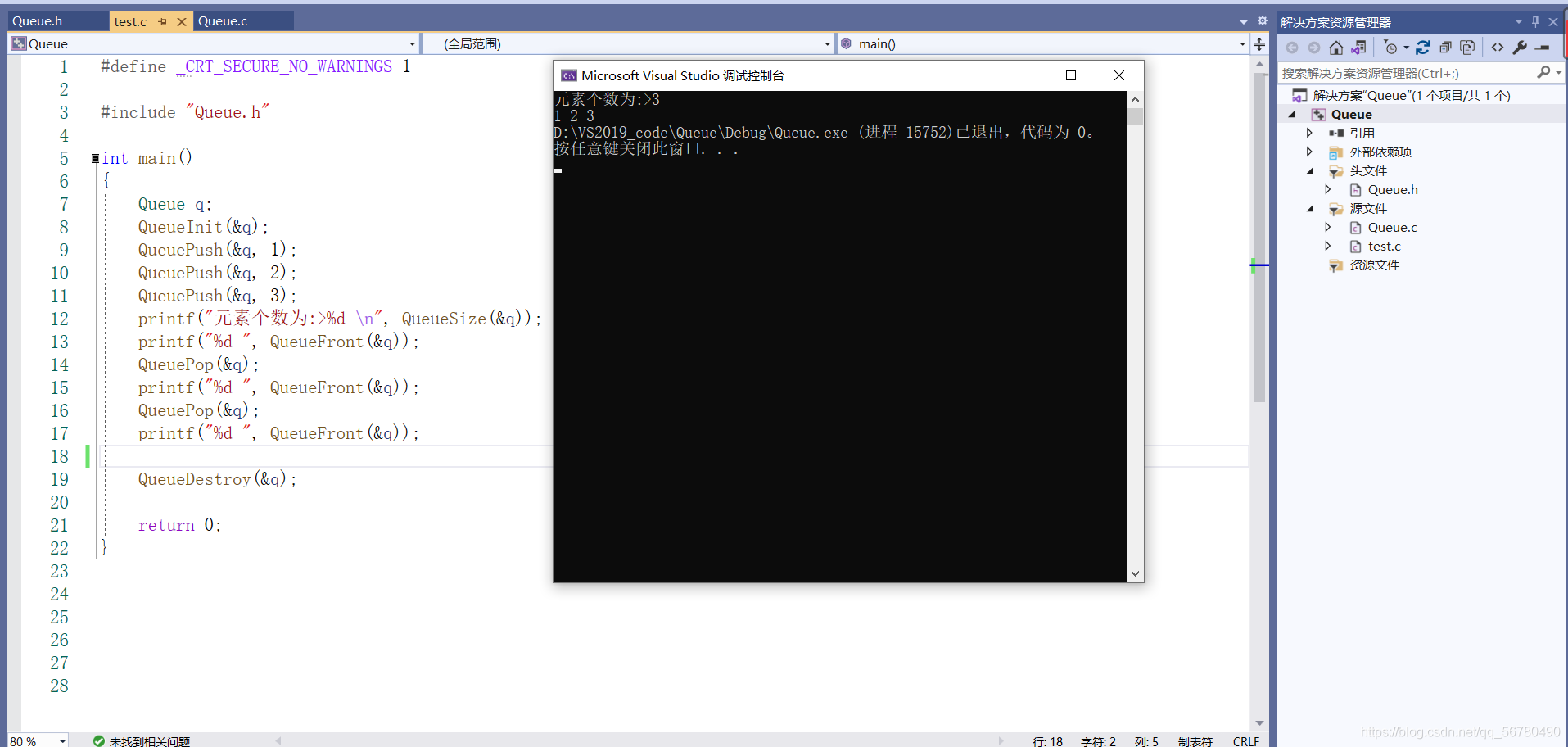The image size is (1568, 747).
Task: Click the Preview Selected Items icon
Action: [x=1543, y=48]
